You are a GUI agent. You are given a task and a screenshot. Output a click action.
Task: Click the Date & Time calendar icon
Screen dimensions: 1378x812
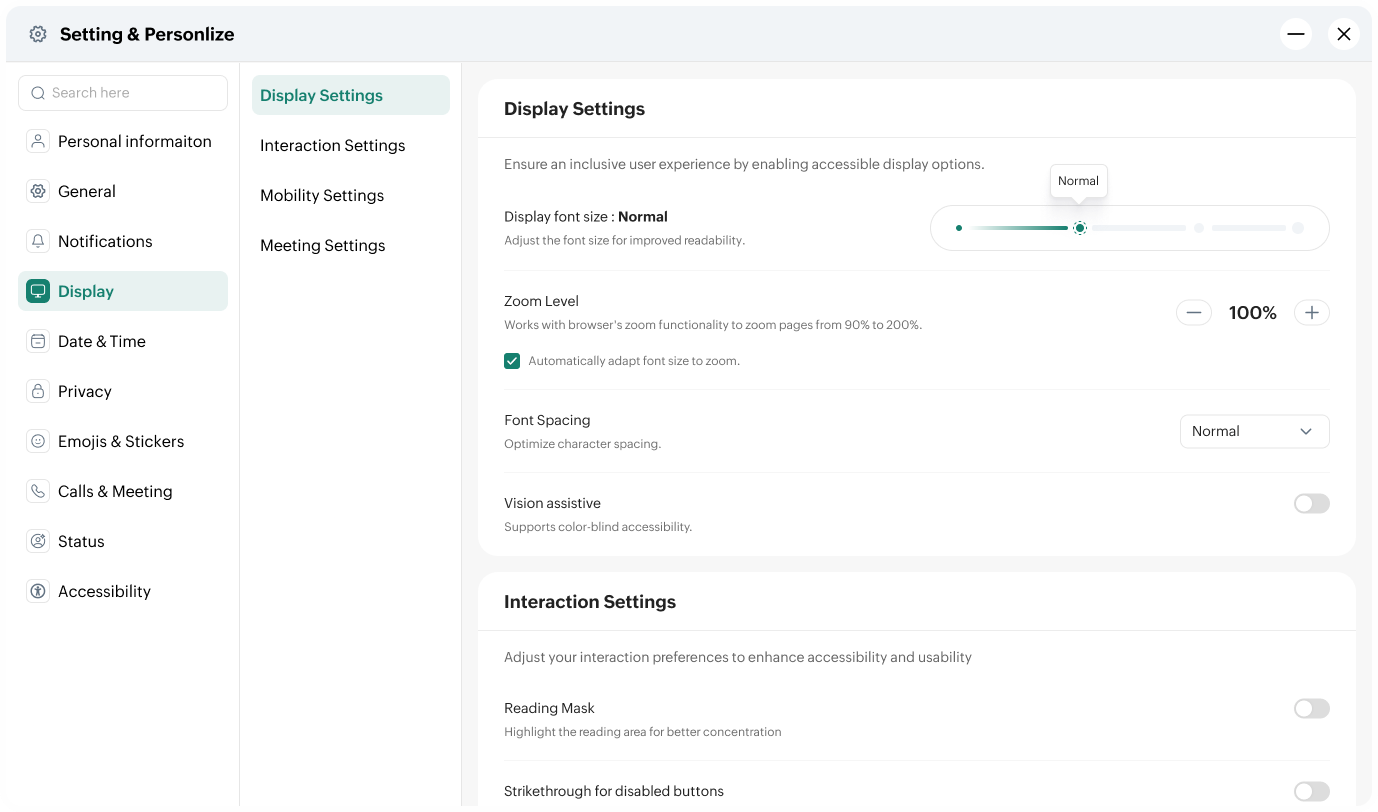[x=38, y=341]
